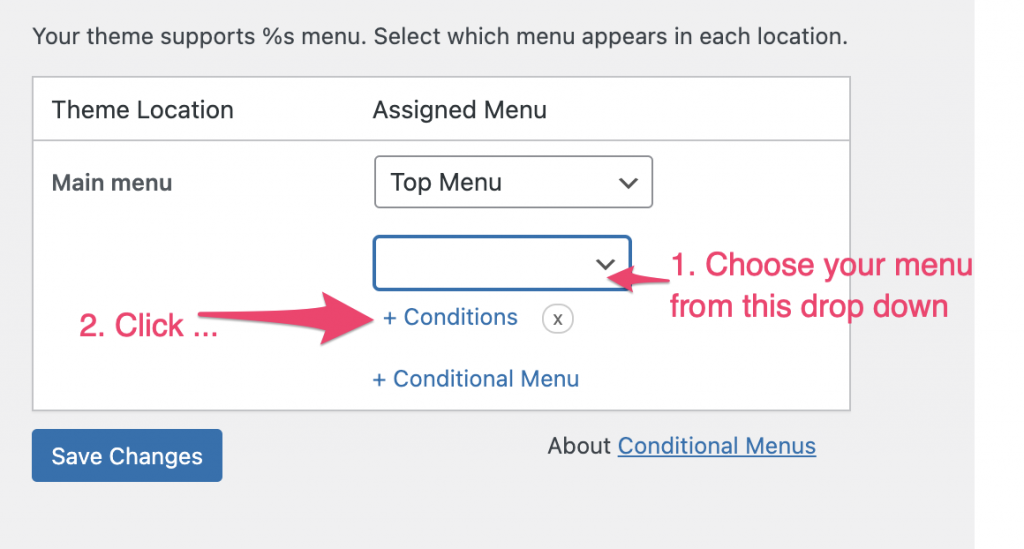Click the 'Your theme supports' description text
The height and width of the screenshot is (549, 1024).
tap(440, 37)
